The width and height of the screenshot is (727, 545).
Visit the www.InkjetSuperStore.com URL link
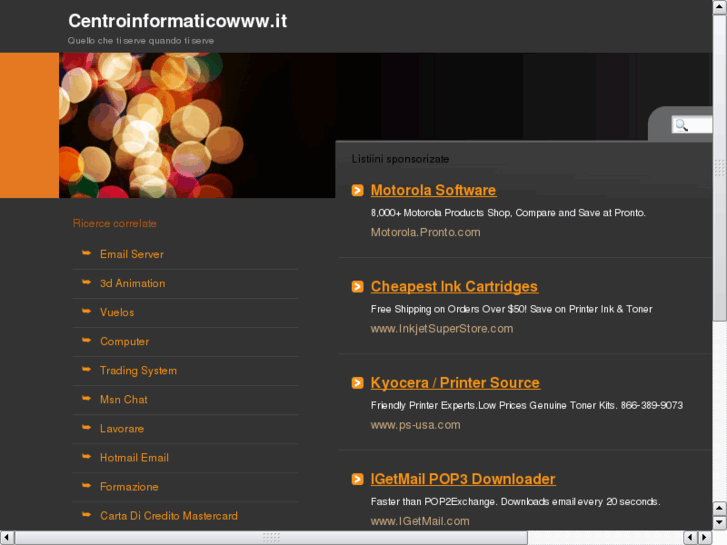click(441, 329)
